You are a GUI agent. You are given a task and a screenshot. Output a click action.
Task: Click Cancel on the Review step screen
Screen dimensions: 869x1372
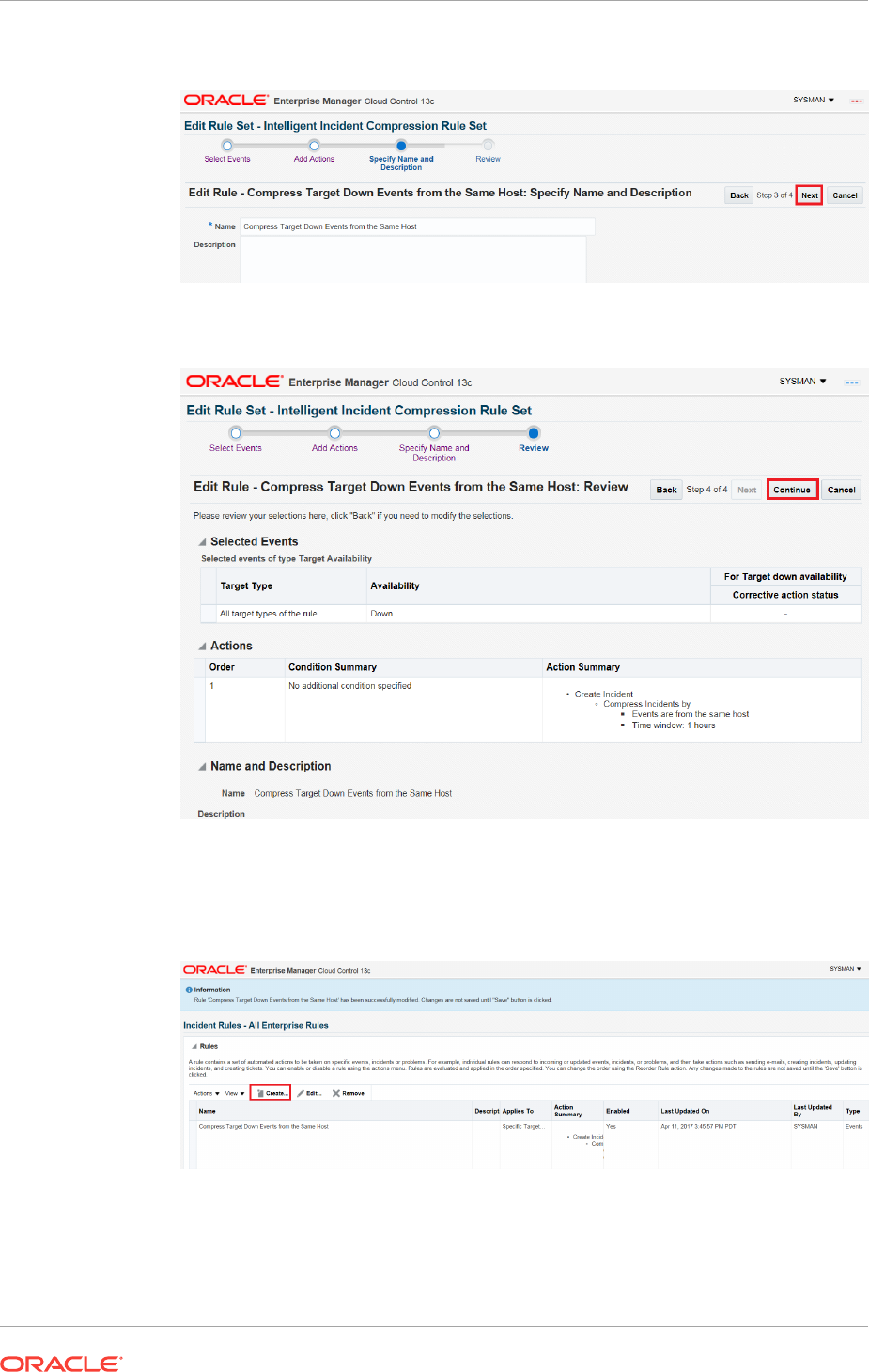point(841,490)
